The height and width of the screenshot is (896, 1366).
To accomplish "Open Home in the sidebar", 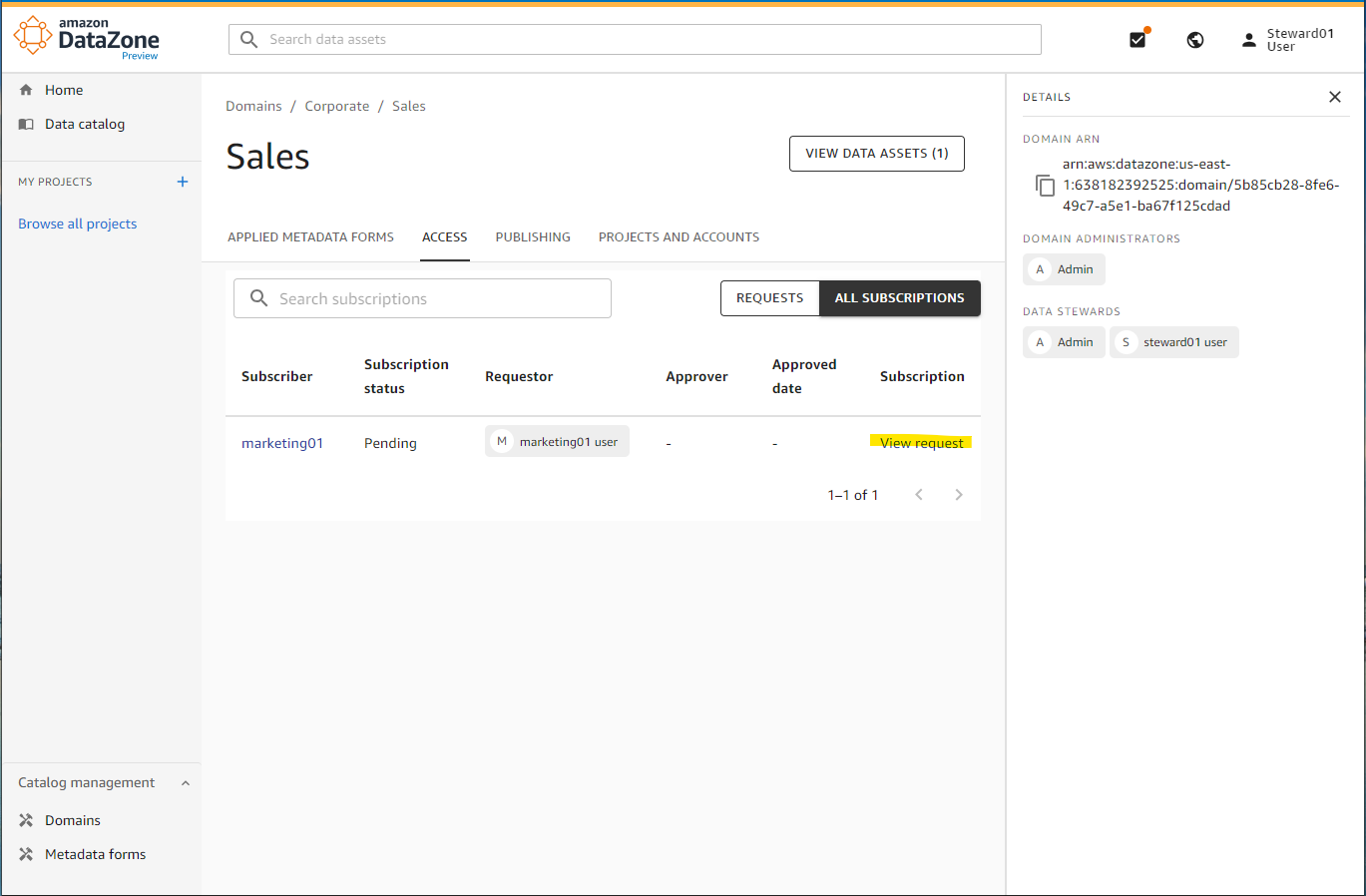I will click(64, 90).
